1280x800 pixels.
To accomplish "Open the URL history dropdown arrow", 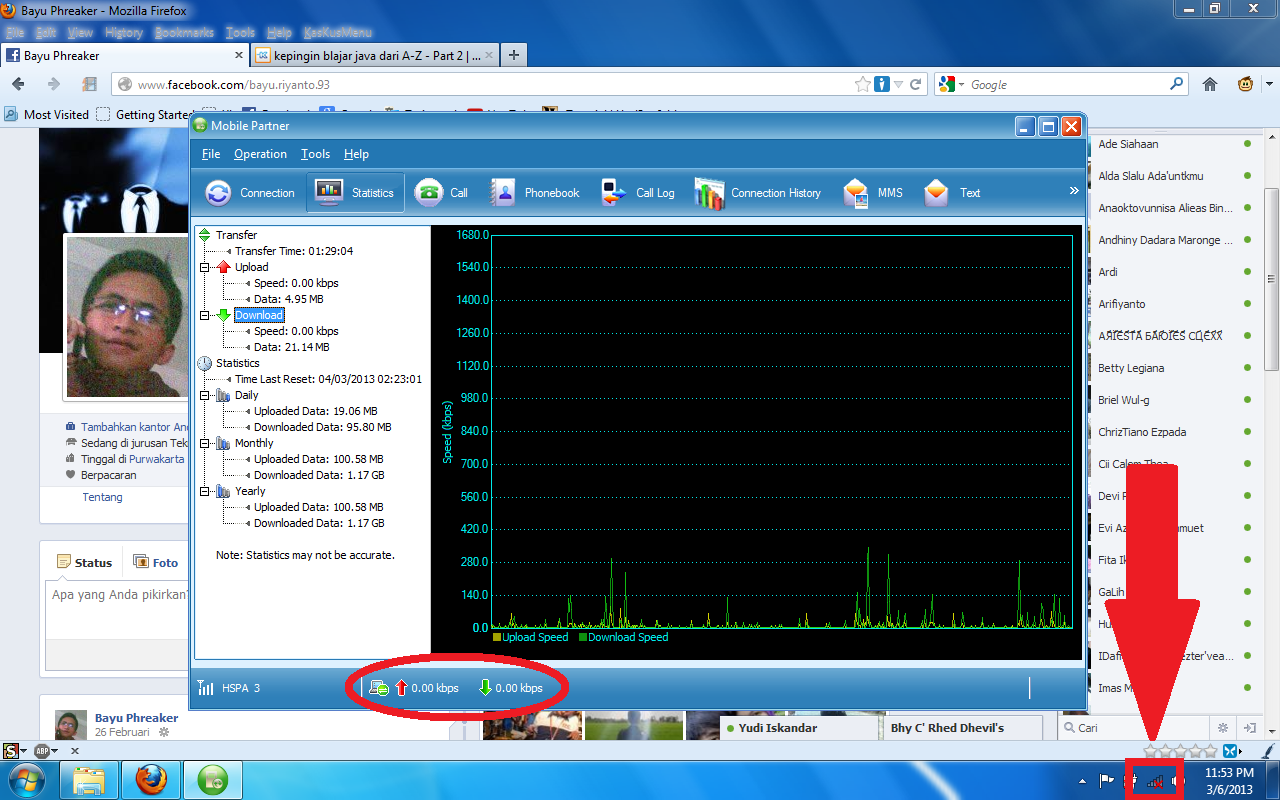I will [x=898, y=85].
